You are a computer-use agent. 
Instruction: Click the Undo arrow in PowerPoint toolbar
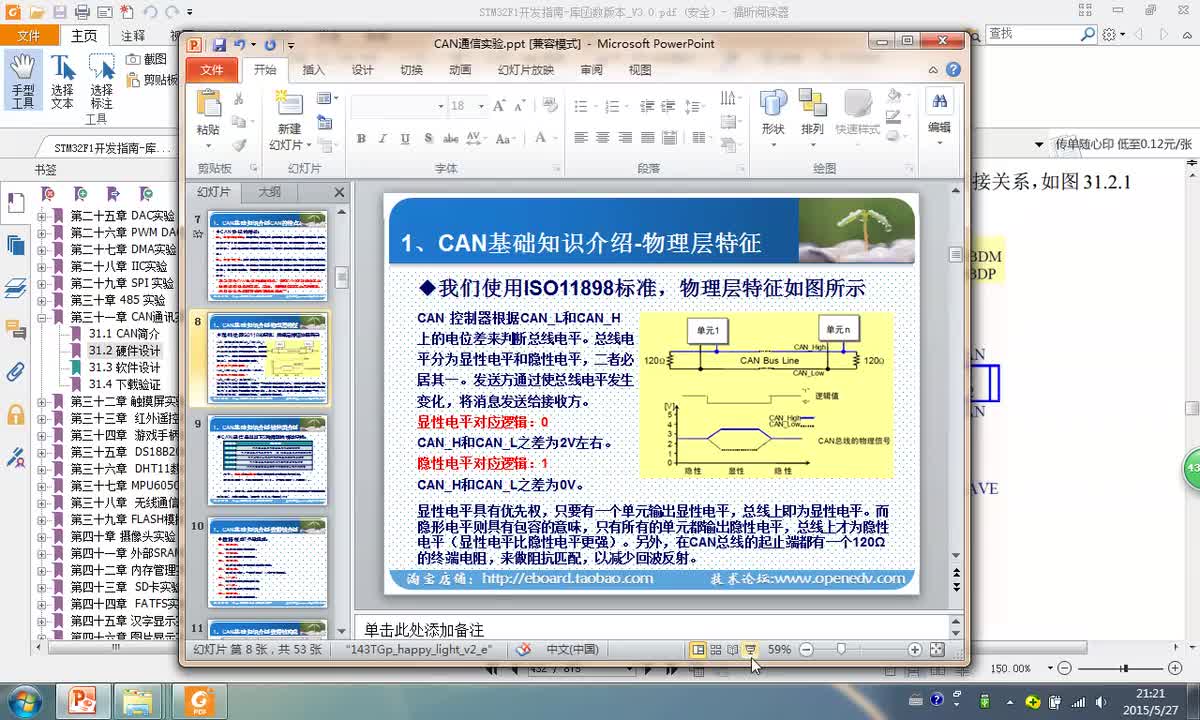click(x=239, y=44)
